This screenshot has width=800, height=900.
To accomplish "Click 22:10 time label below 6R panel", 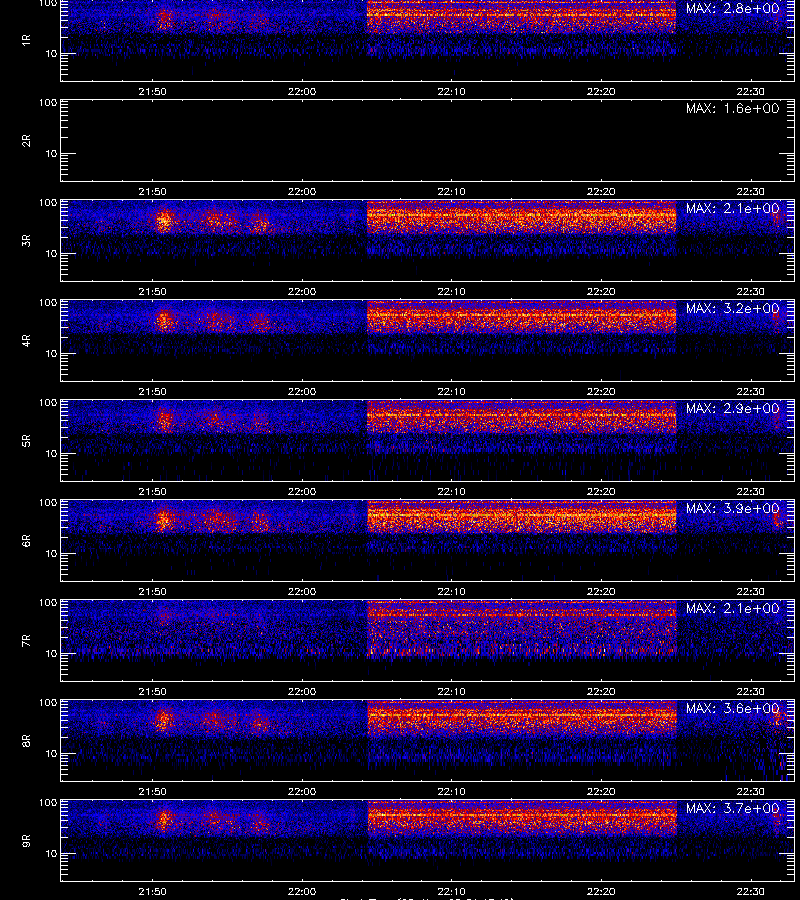I will pos(452,591).
